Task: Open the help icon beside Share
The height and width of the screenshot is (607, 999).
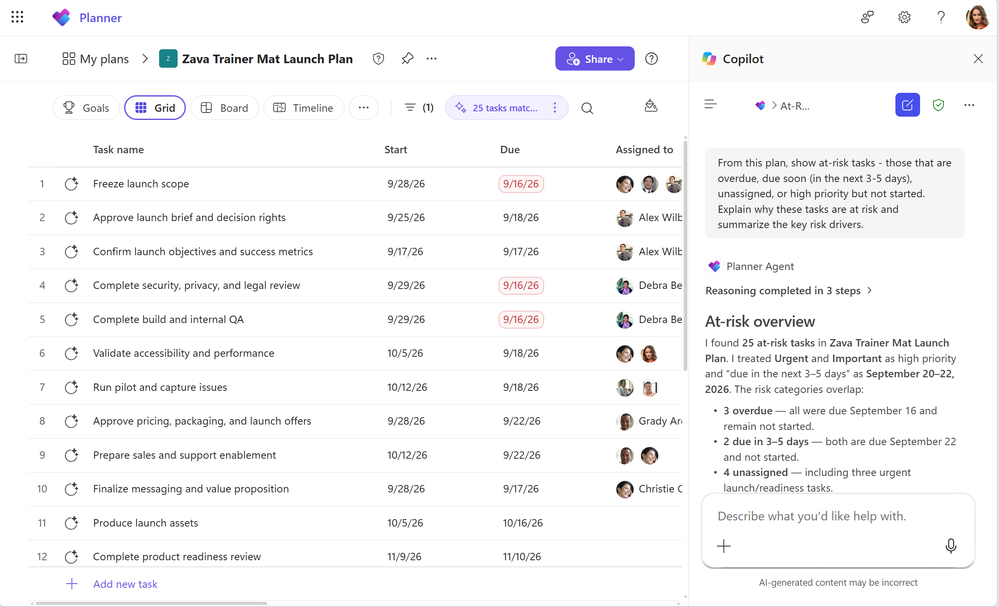Action: 651,59
